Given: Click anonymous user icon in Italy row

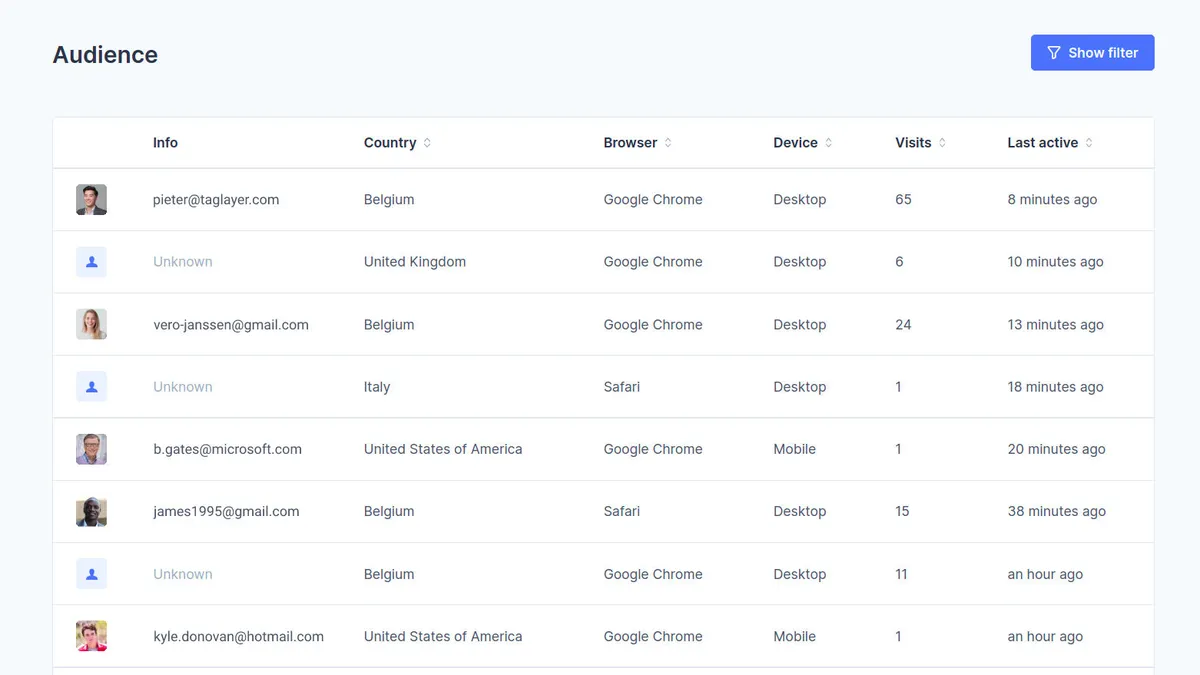Looking at the screenshot, I should (x=91, y=387).
